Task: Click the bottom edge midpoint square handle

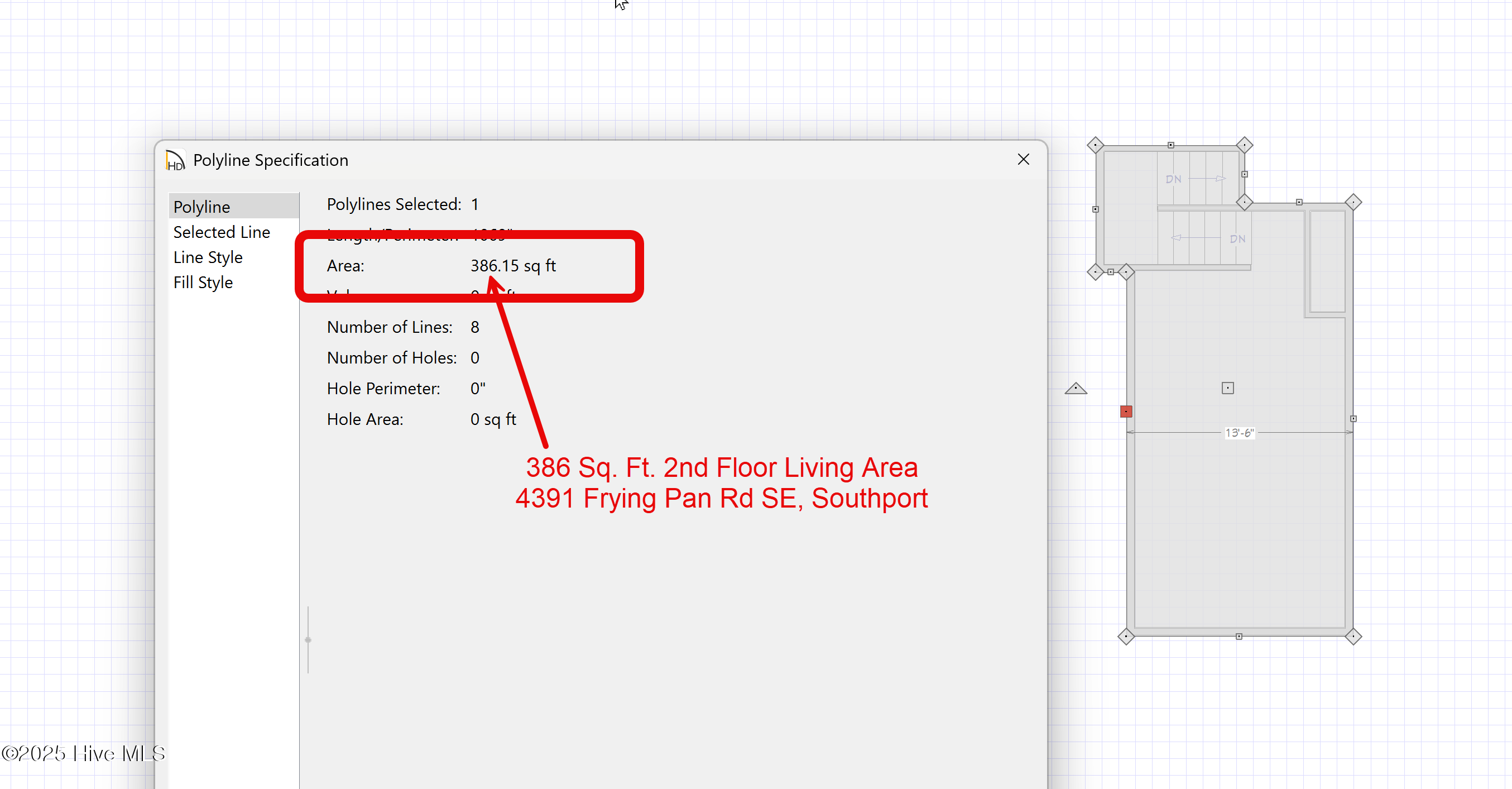Action: coord(1239,637)
